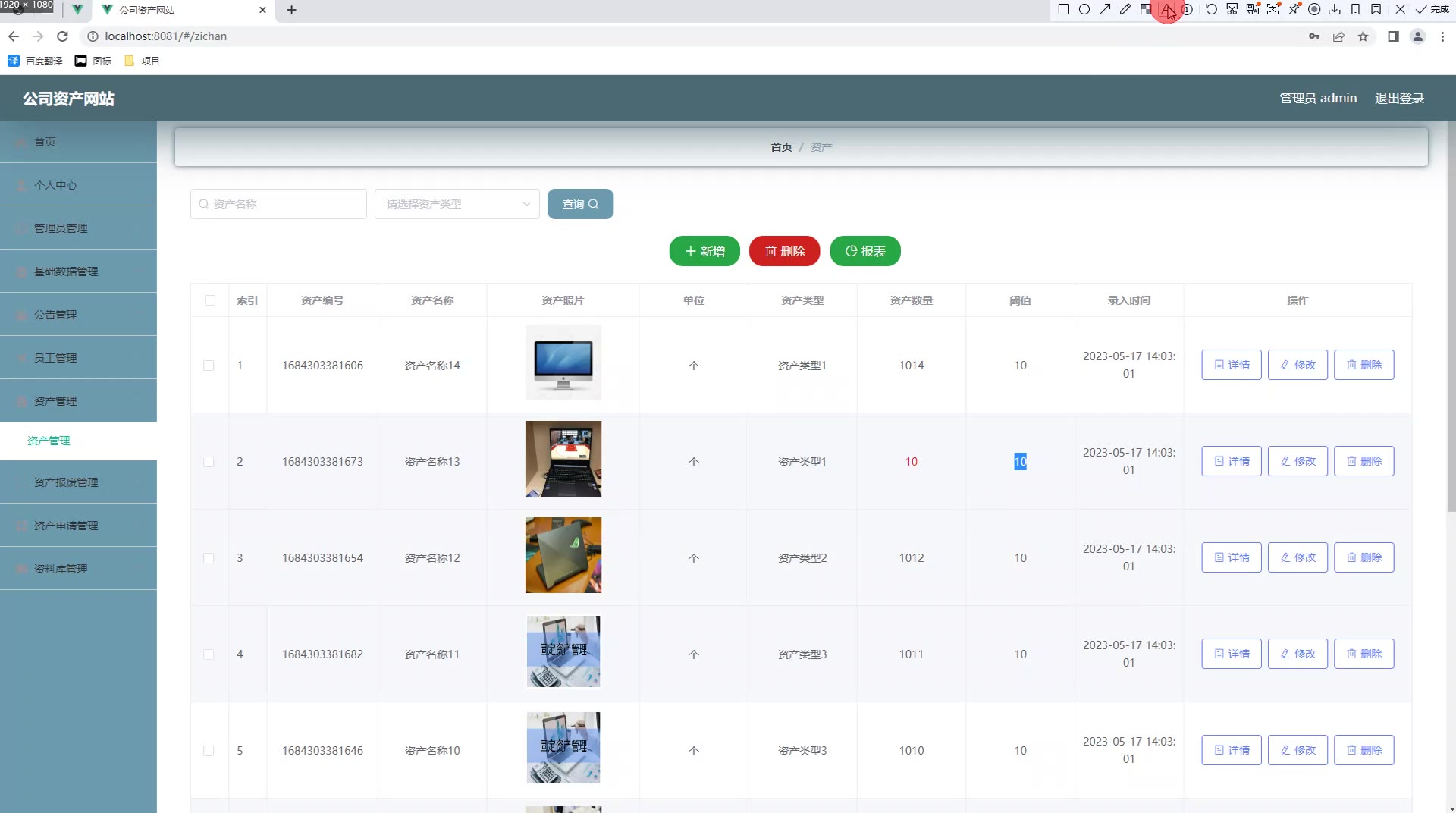The image size is (1456, 813).
Task: Select the arrow annotation tool
Action: 1105,10
